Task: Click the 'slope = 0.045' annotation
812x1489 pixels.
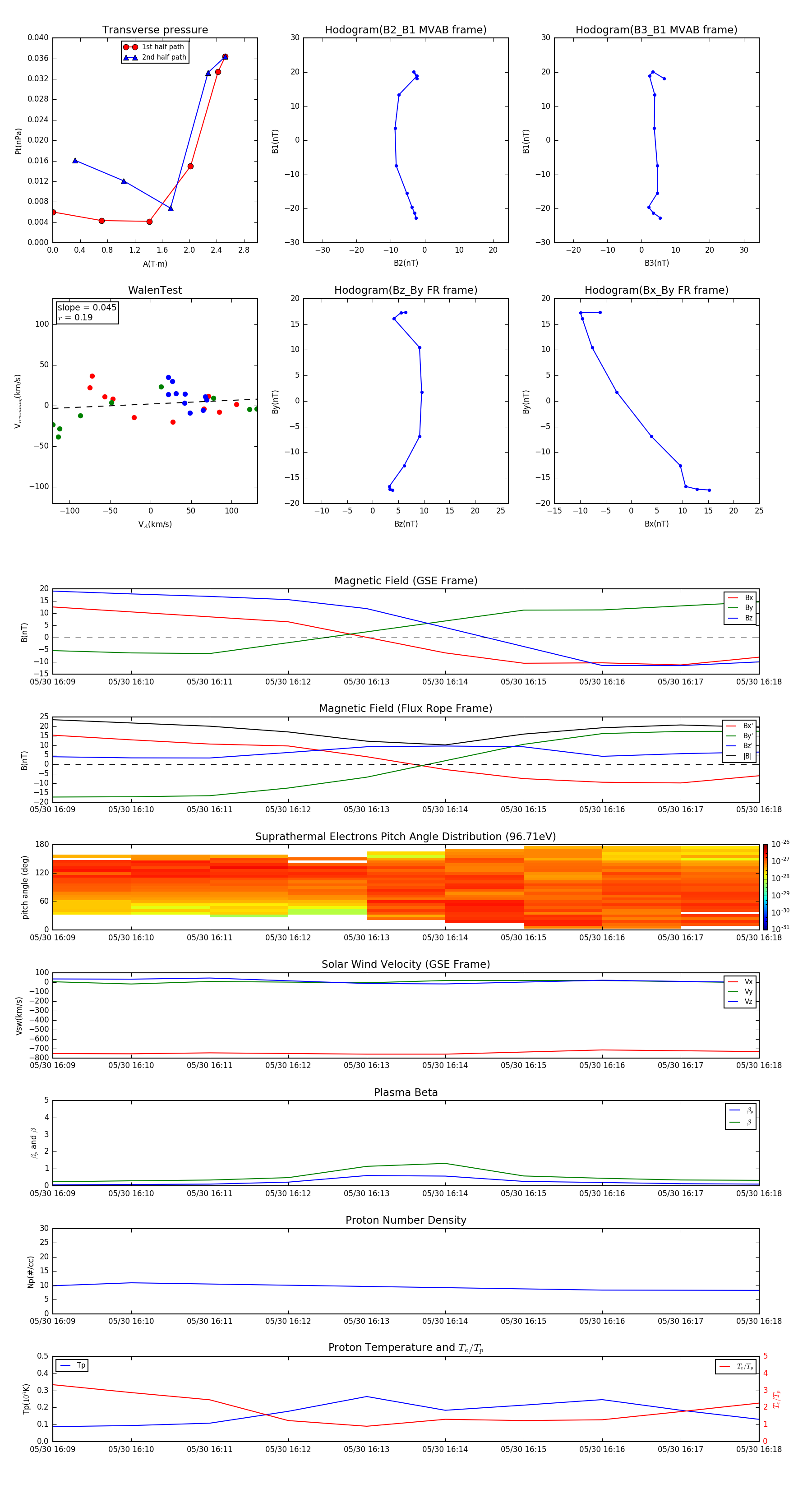Action: (x=87, y=308)
